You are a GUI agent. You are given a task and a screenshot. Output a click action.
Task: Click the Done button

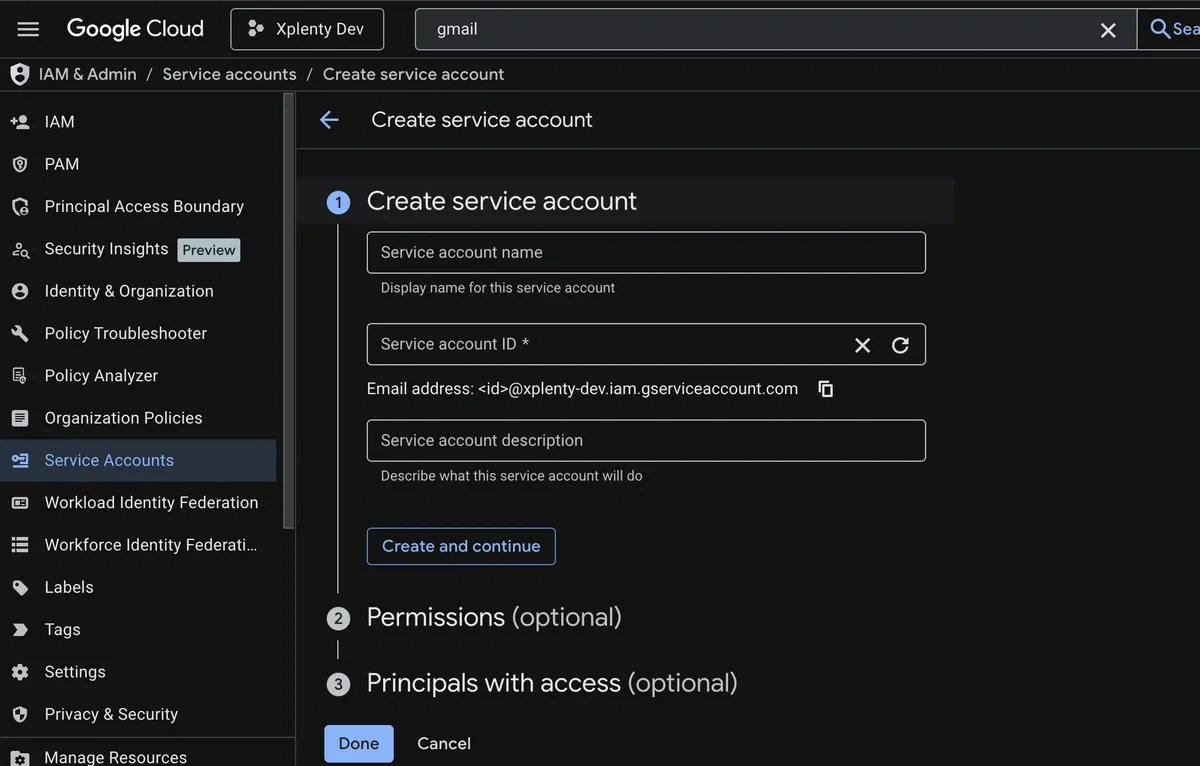click(359, 743)
